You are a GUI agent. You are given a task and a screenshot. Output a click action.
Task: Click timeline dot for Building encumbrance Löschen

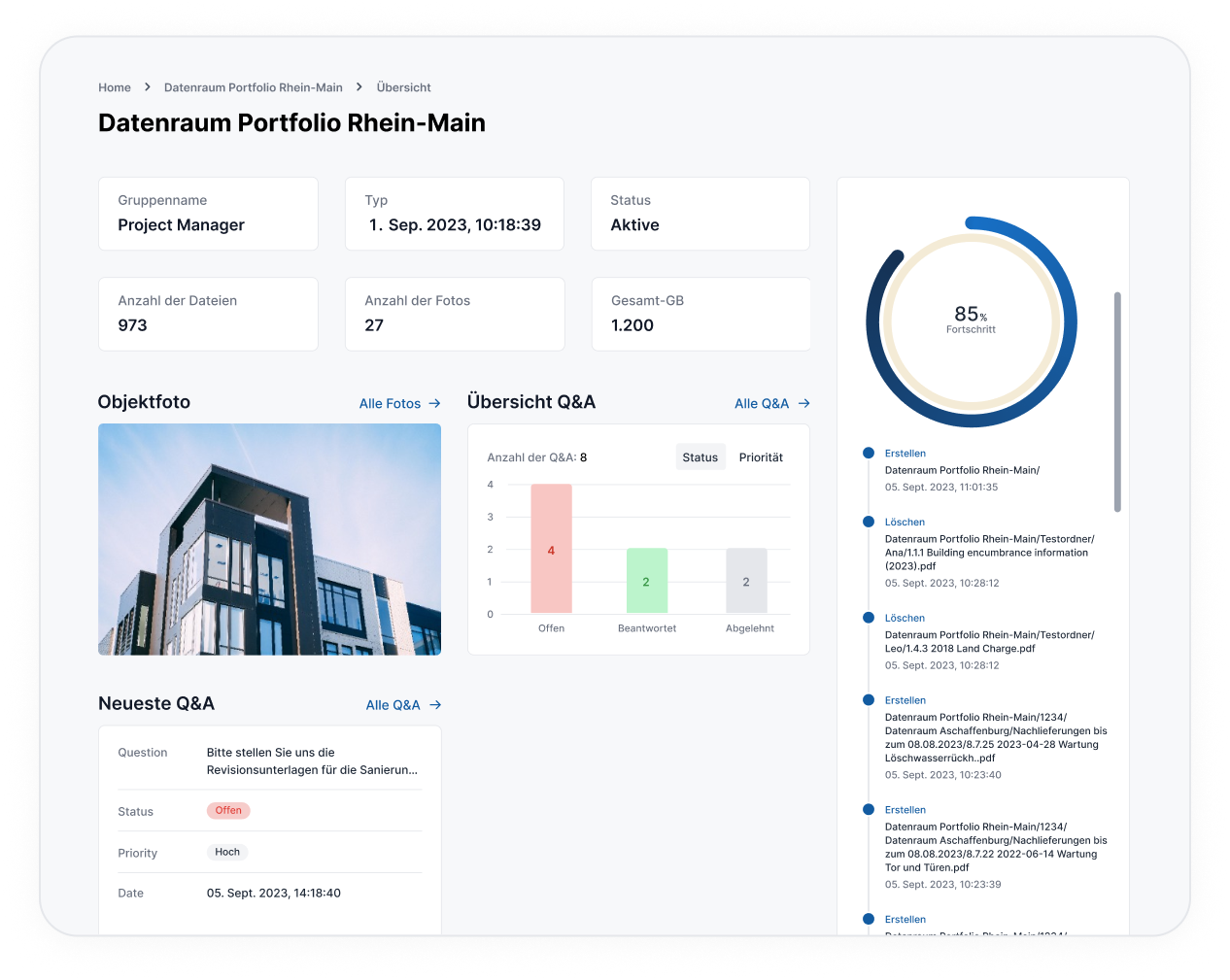click(x=869, y=522)
